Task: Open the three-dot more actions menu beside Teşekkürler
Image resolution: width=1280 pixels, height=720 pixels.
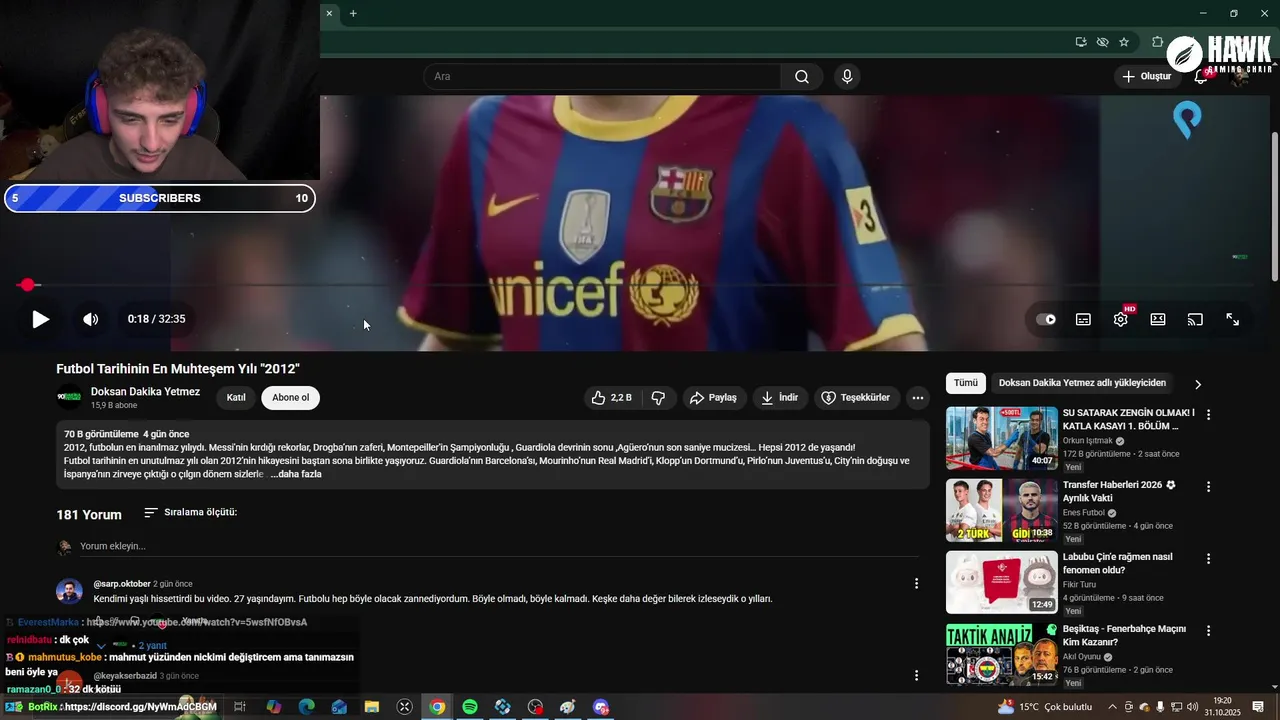Action: click(918, 398)
